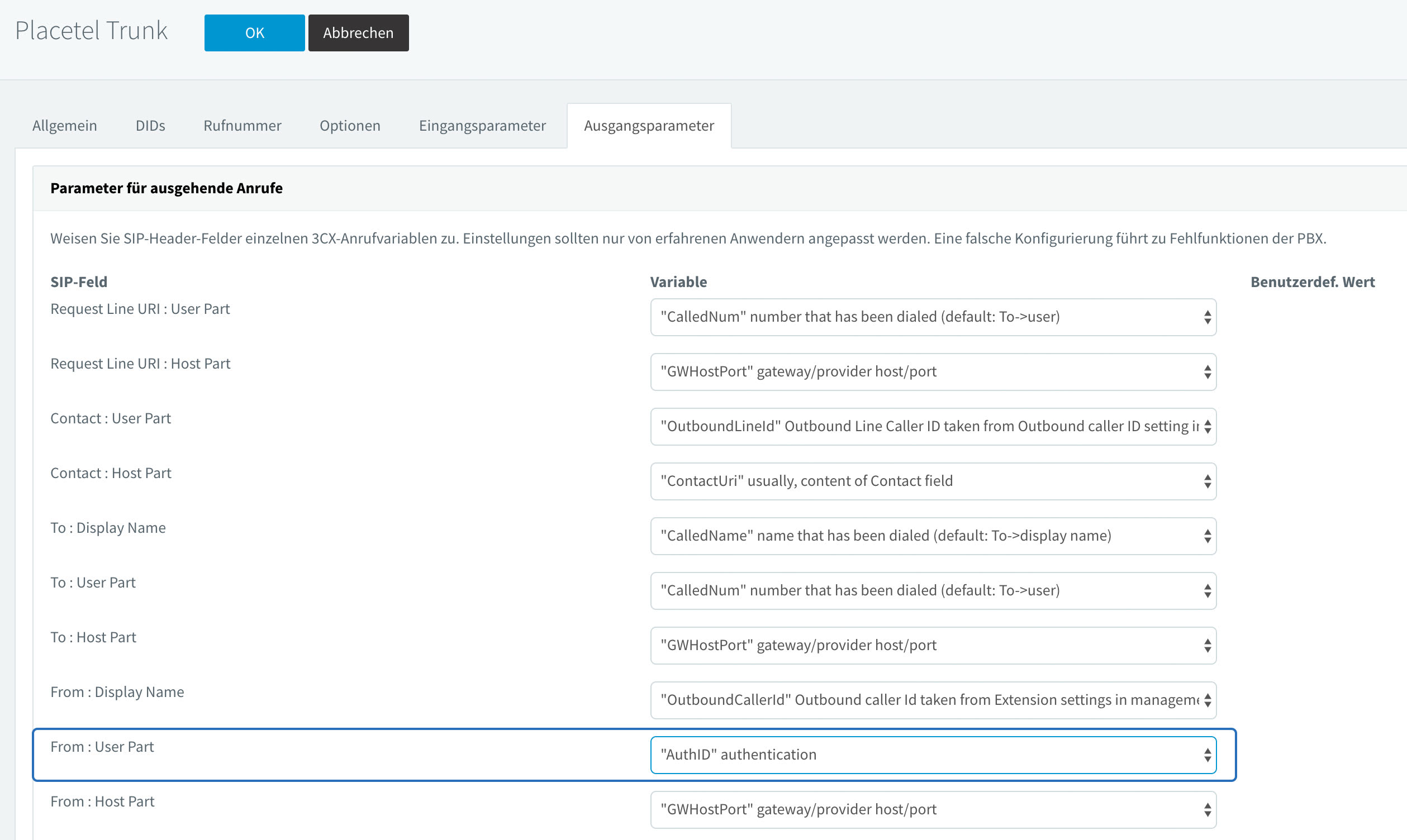Open Request Line URI User Part dropdown
This screenshot has height=840, width=1407.
click(933, 317)
